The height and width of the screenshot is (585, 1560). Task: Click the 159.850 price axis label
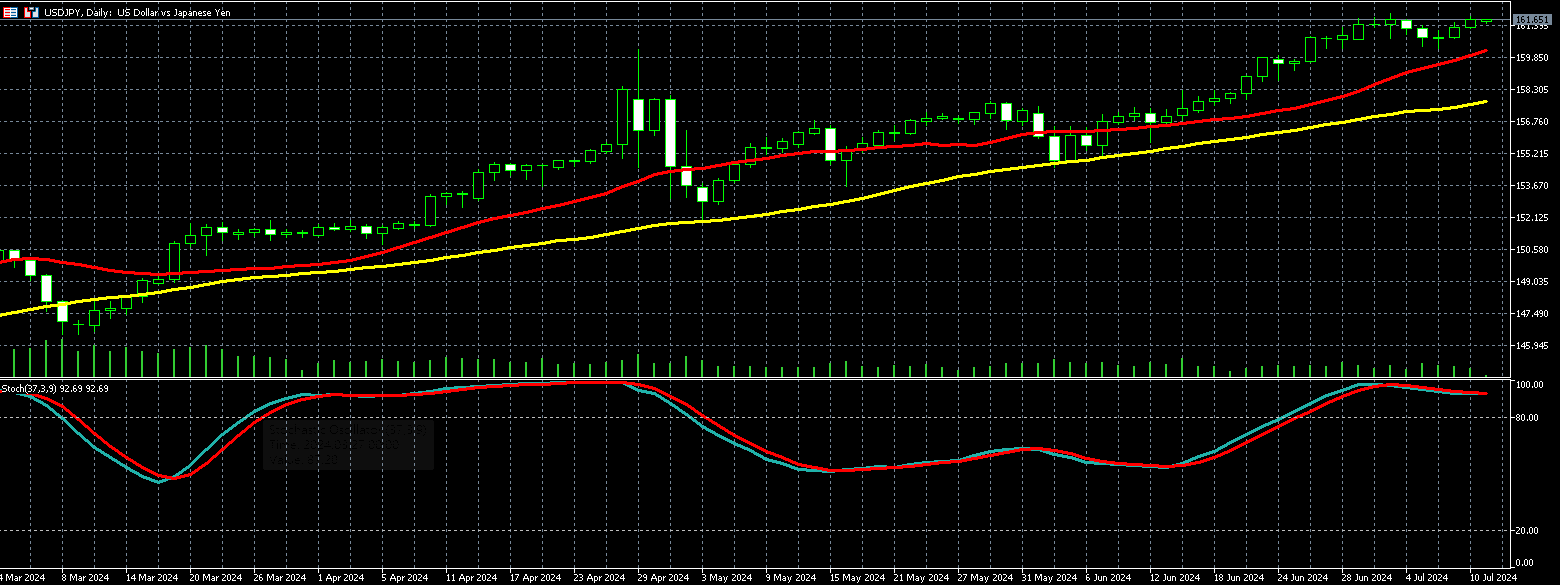[x=1531, y=58]
